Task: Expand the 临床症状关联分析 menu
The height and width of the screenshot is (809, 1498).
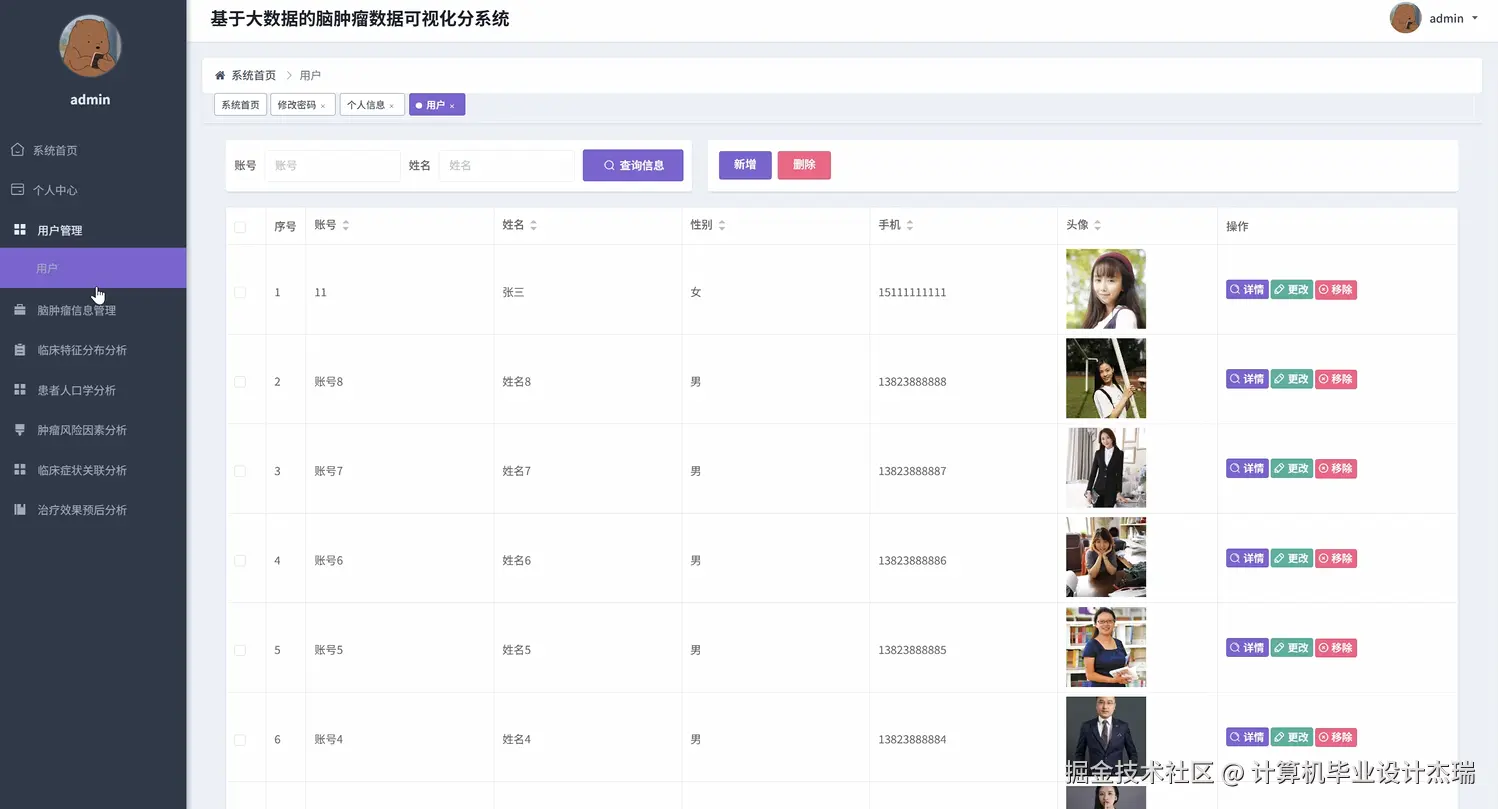Action: 93,470
